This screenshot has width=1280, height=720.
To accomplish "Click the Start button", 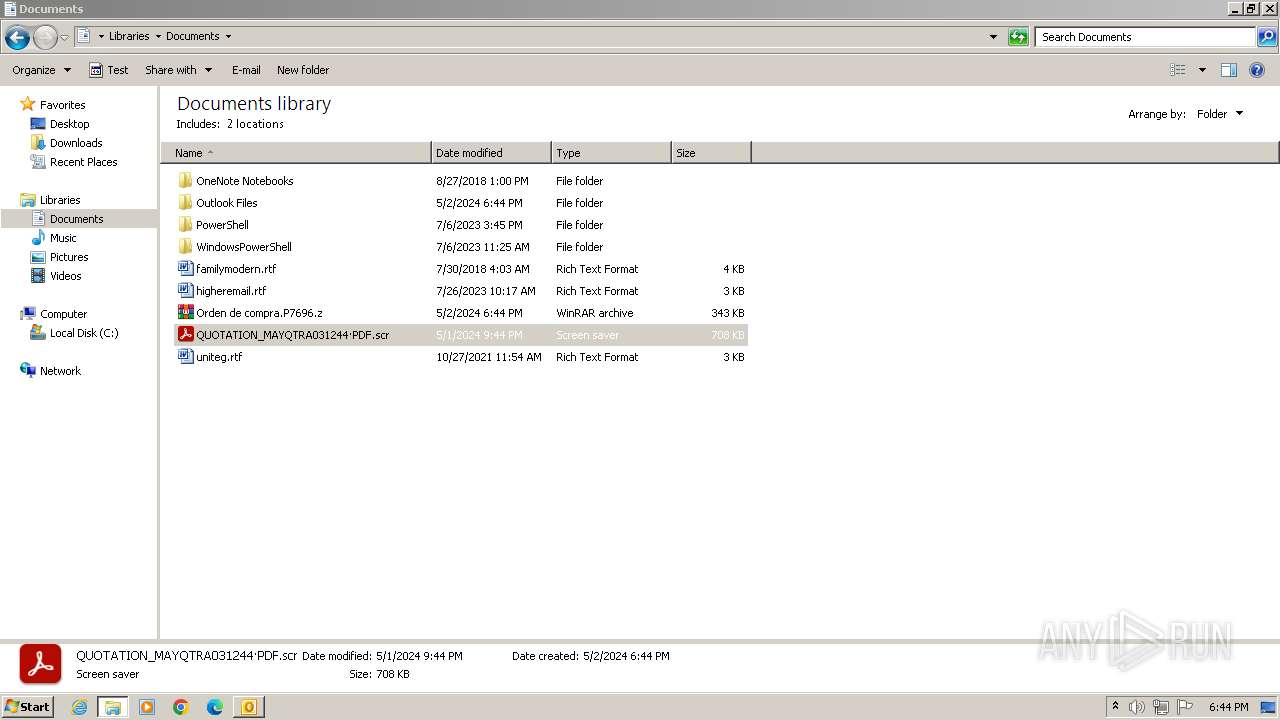I will (28, 707).
